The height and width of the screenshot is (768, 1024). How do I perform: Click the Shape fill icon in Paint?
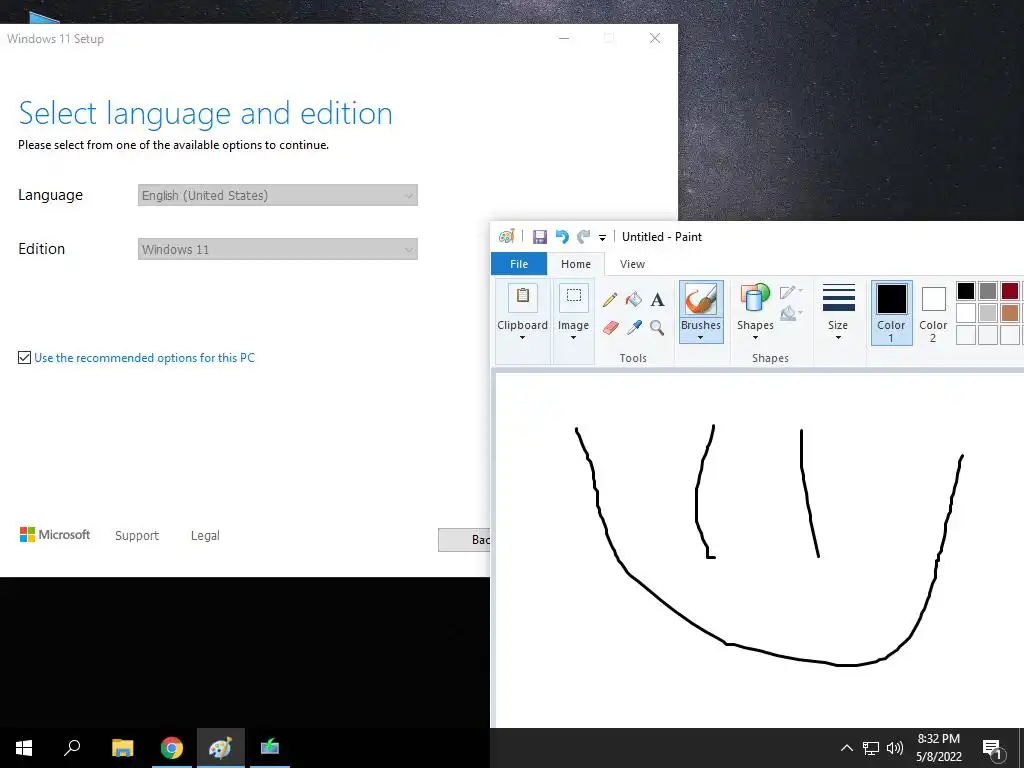(790, 313)
